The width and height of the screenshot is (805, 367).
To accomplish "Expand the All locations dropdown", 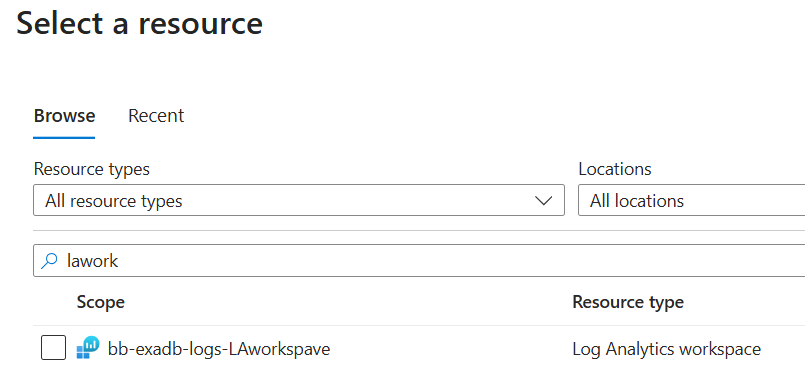I will 692,200.
